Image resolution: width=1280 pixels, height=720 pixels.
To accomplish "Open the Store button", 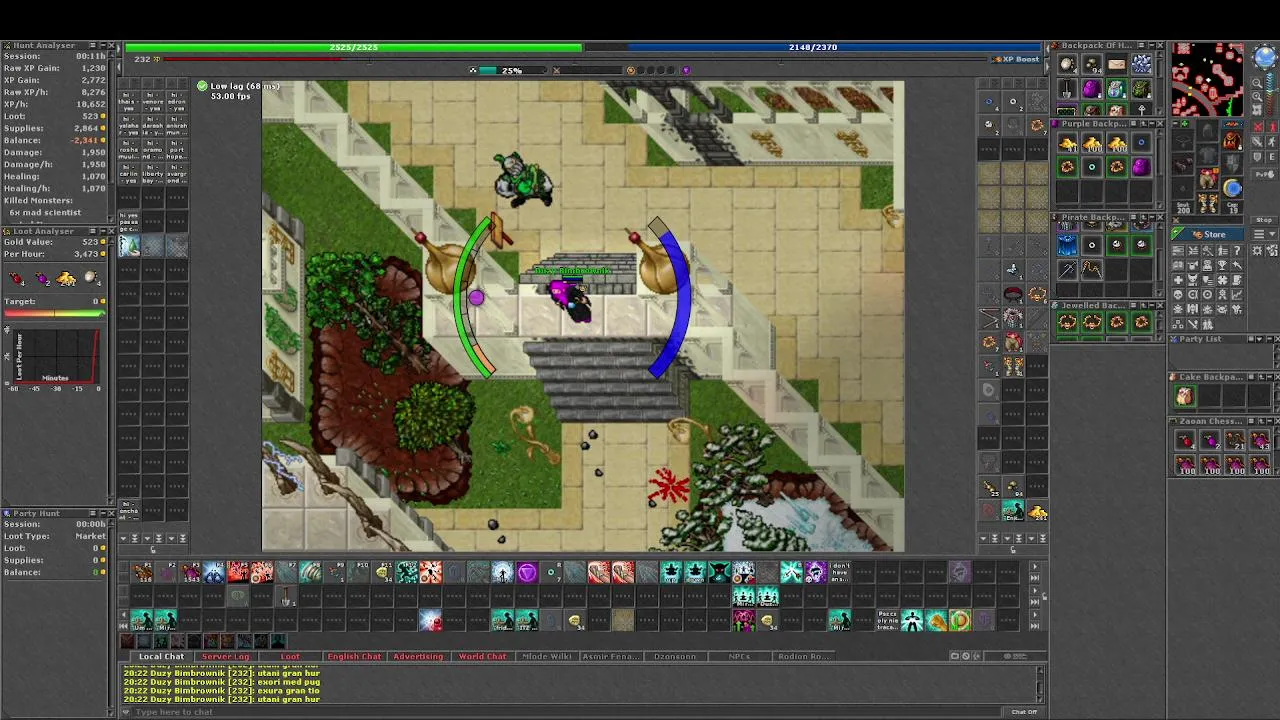I will click(x=1208, y=234).
